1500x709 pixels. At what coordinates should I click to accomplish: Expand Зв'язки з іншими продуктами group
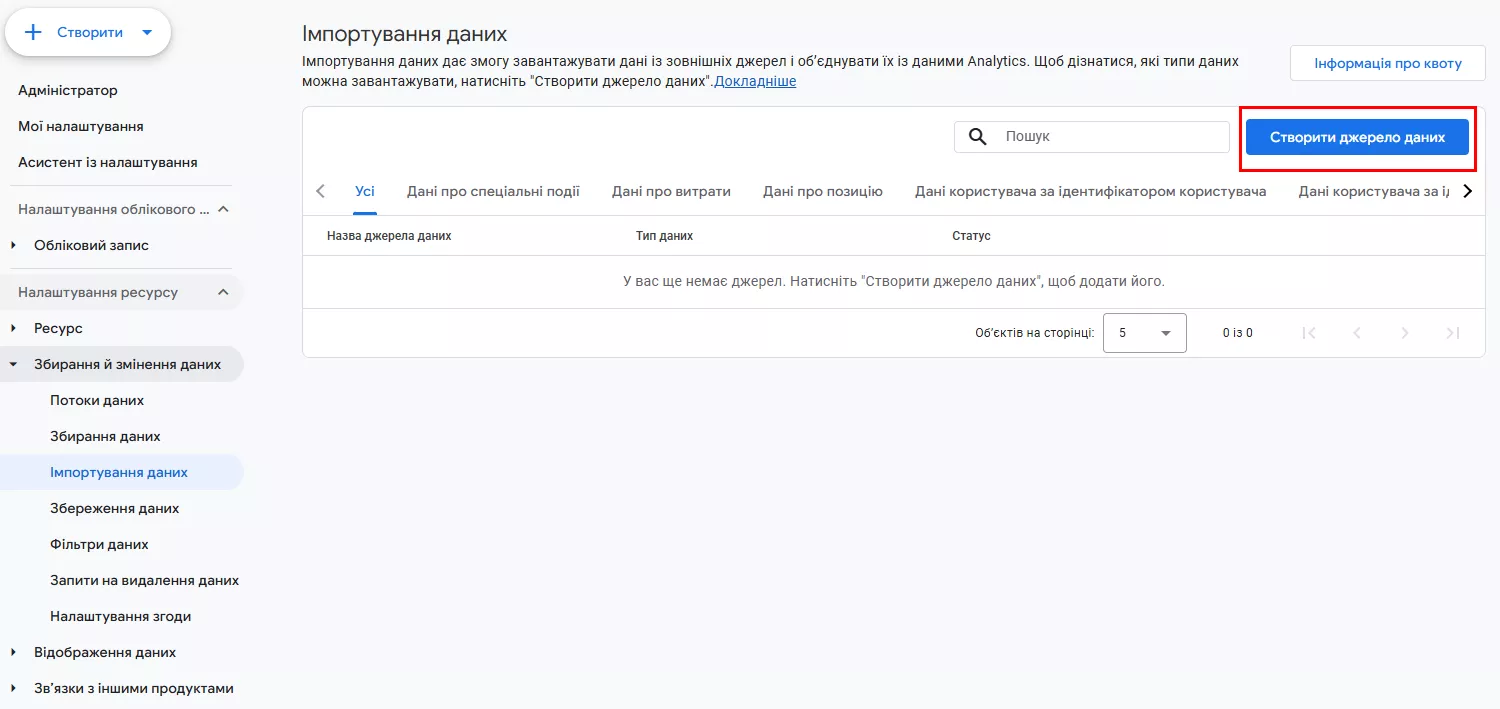click(x=14, y=688)
